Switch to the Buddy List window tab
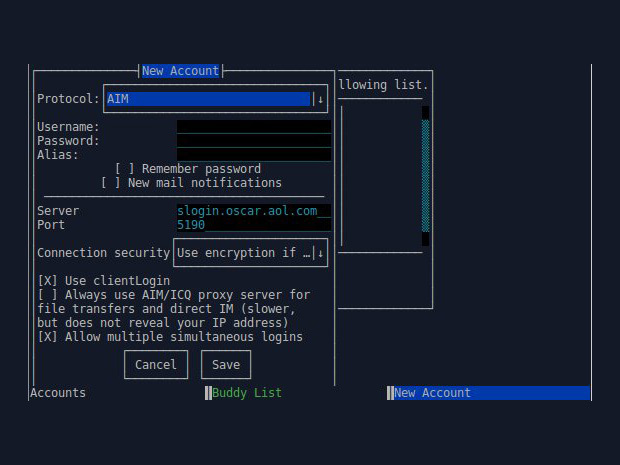This screenshot has width=620, height=465. tap(247, 393)
